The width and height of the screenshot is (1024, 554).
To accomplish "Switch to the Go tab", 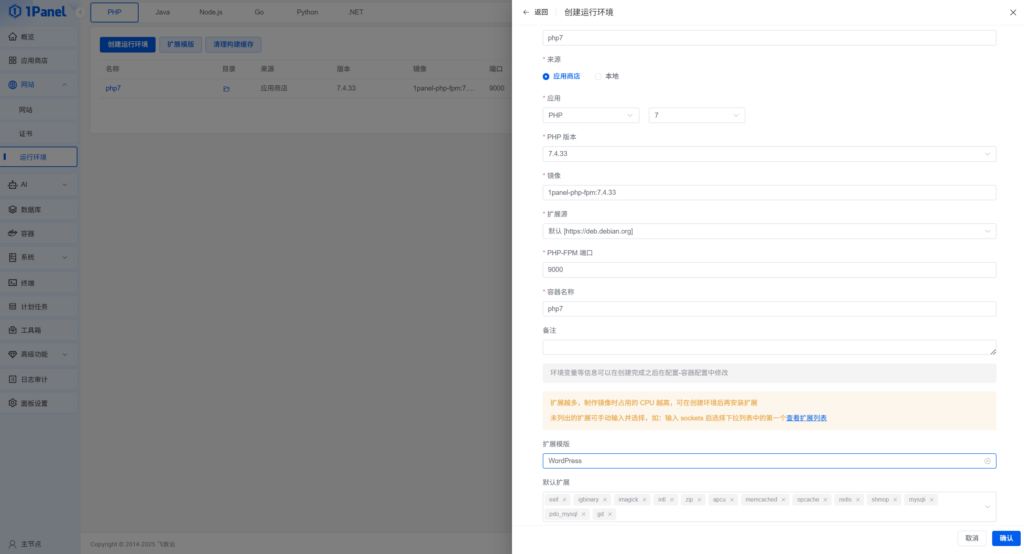I will click(259, 12).
